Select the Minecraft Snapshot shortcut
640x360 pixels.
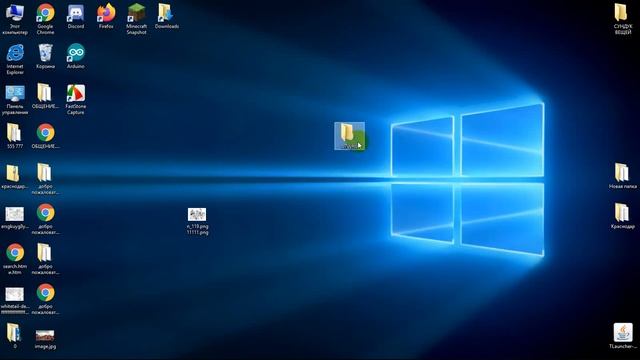tap(136, 19)
